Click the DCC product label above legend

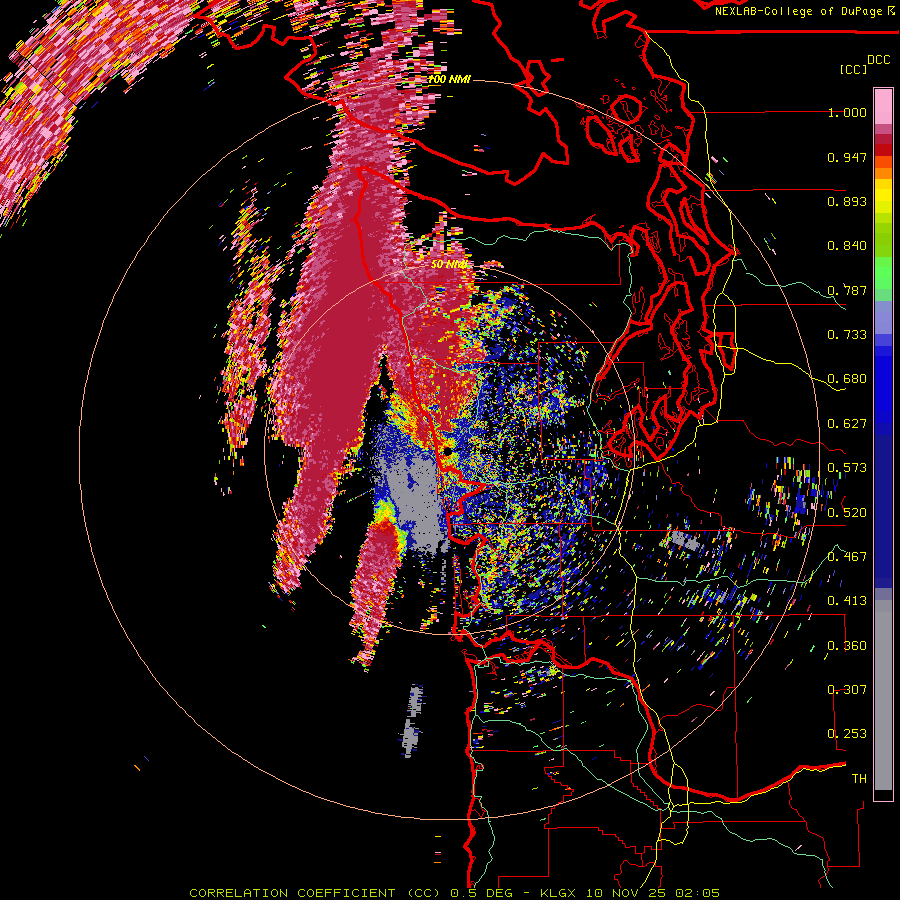click(x=878, y=60)
